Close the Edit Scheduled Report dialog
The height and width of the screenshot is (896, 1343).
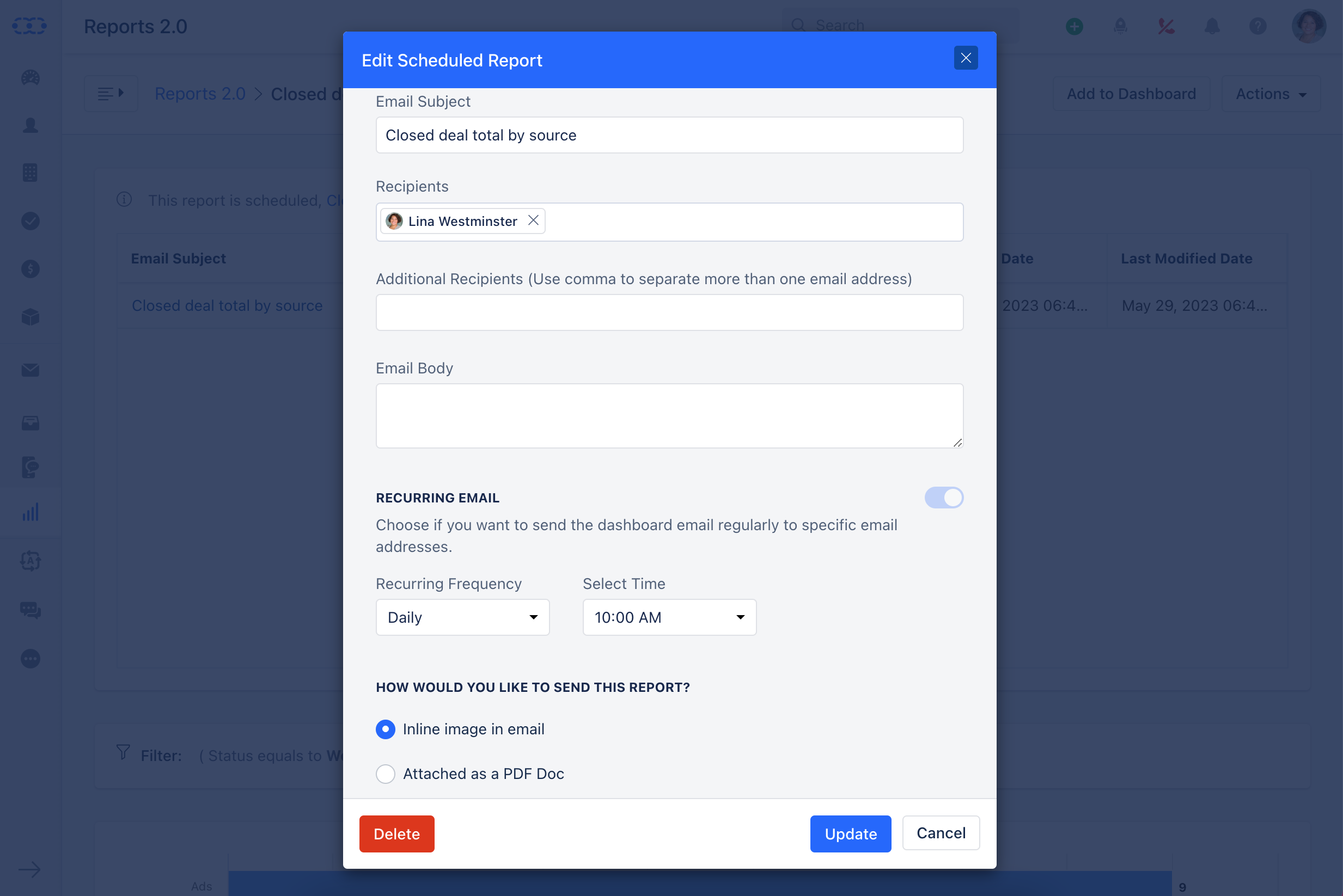tap(966, 58)
